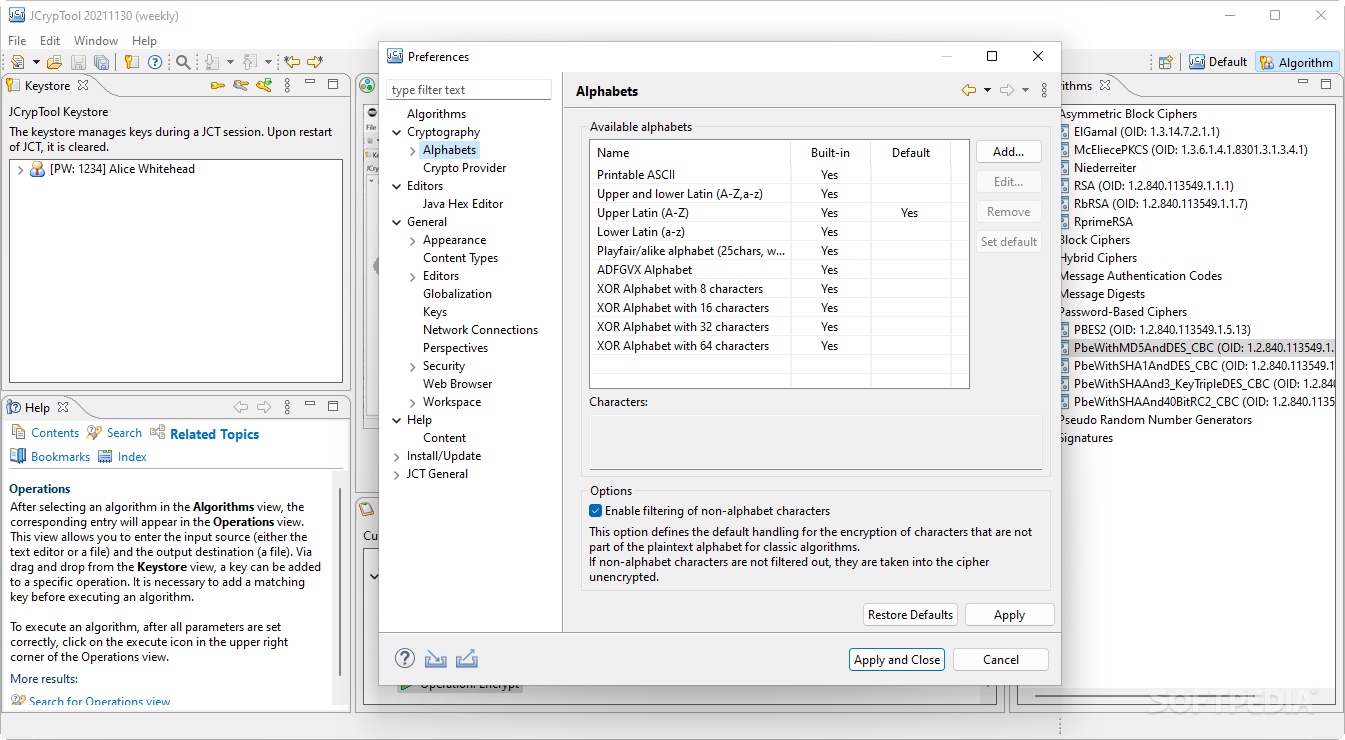Open the Contents help link
Screen dimensions: 1345x740
[55, 433]
